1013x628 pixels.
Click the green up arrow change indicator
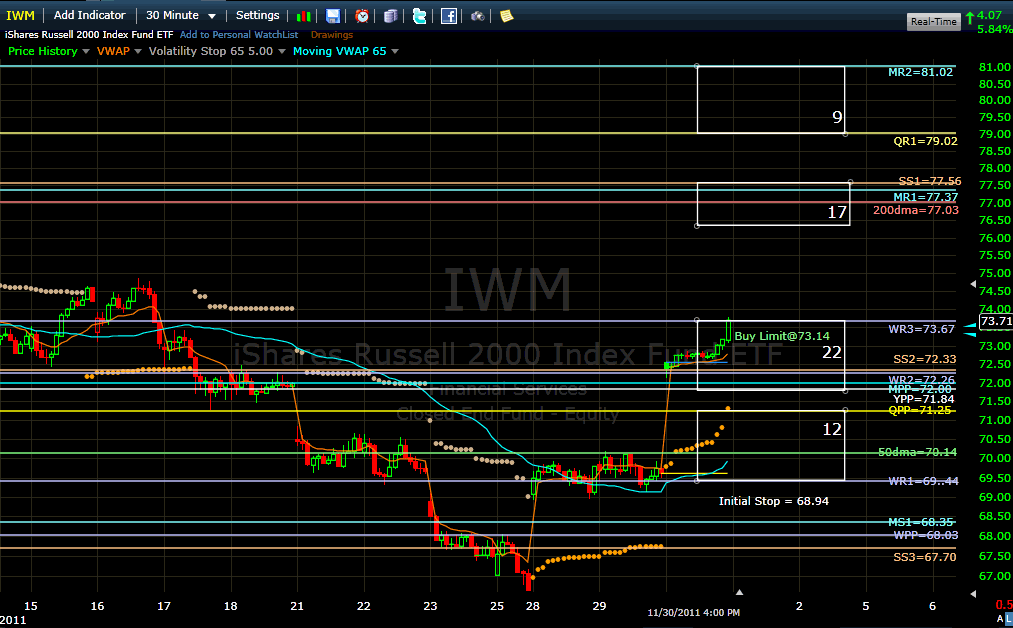[x=970, y=17]
